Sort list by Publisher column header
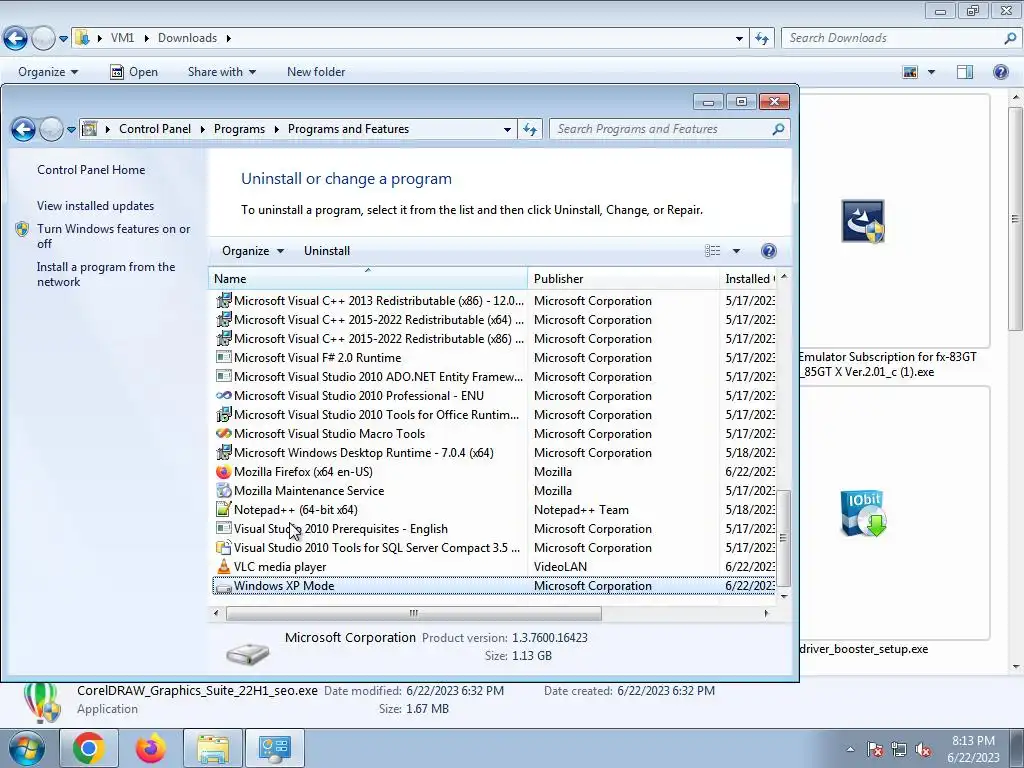Viewport: 1024px width, 768px height. [622, 279]
